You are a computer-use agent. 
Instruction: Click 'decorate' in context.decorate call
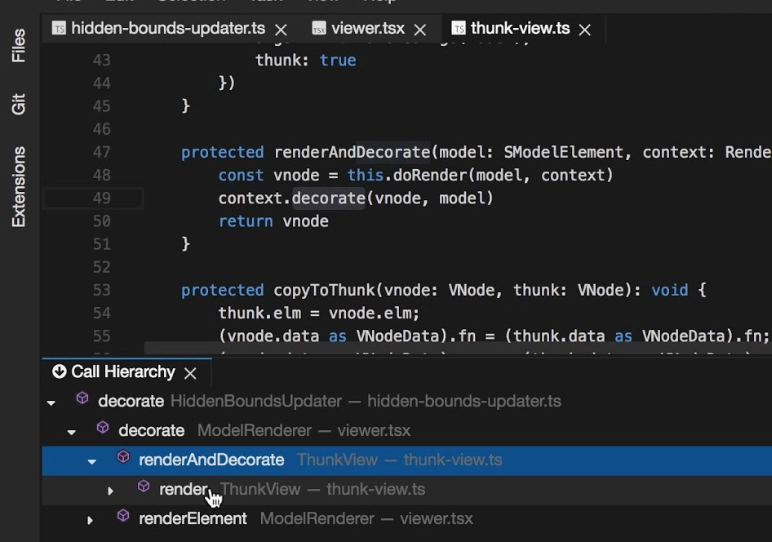pyautogui.click(x=328, y=198)
